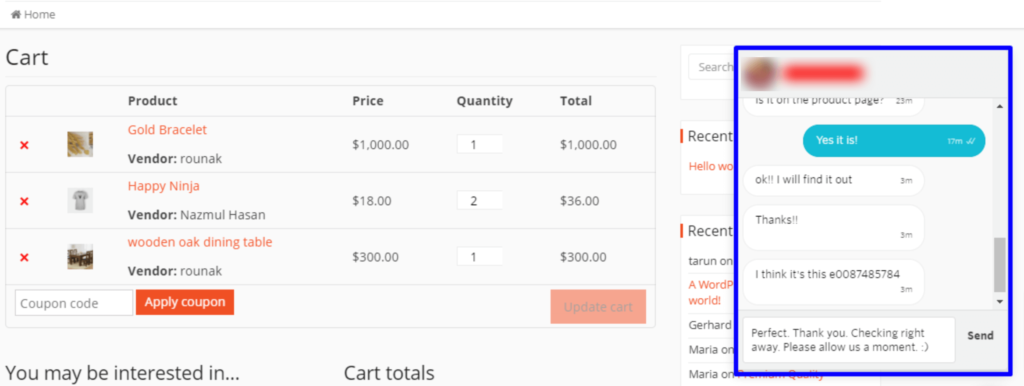
Task: Click chat user avatar in header
Action: (x=760, y=72)
